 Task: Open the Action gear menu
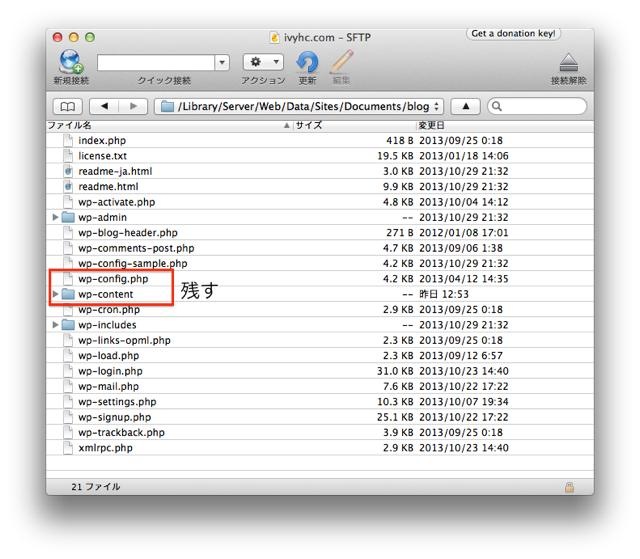263,62
